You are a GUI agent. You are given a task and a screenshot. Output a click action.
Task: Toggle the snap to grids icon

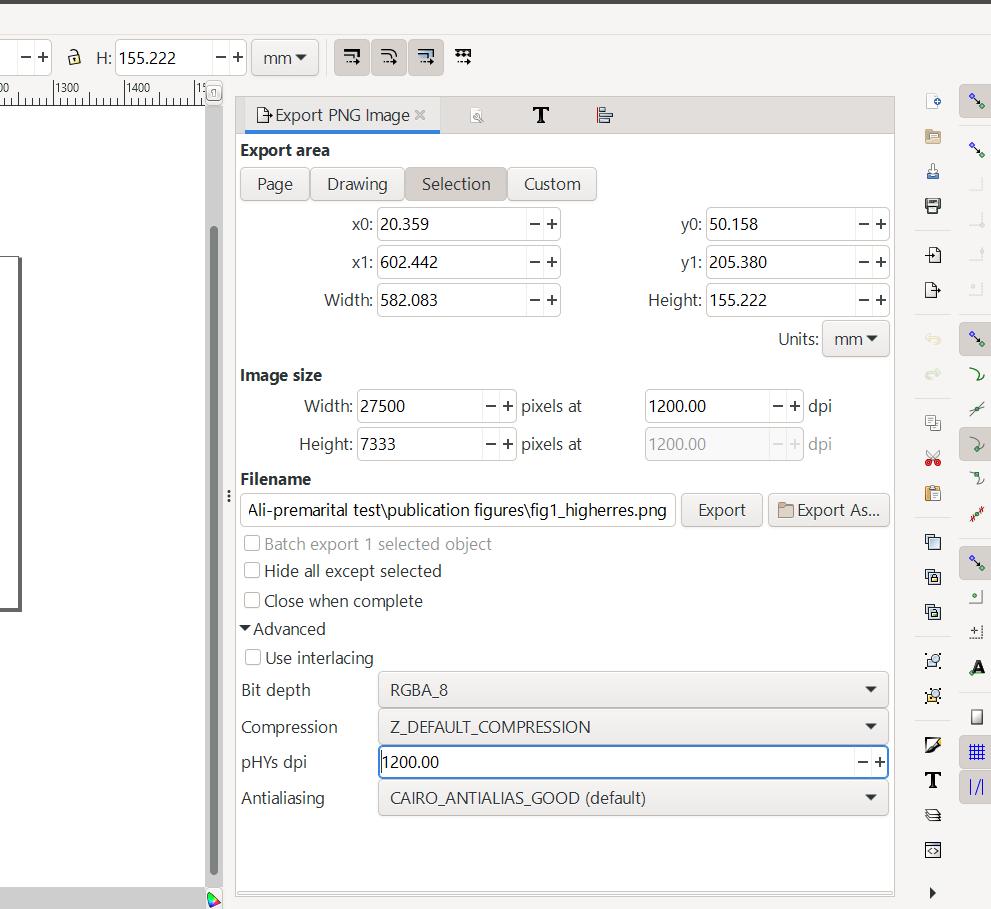click(976, 752)
